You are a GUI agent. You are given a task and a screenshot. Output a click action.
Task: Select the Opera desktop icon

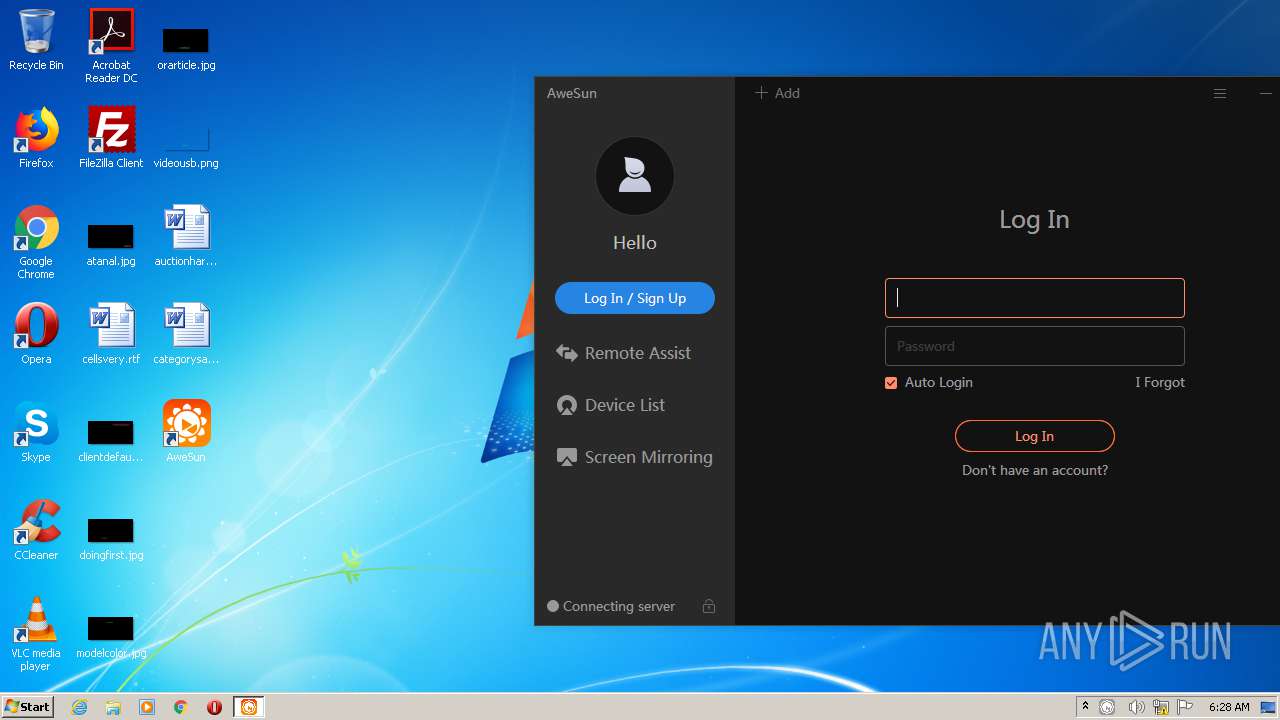(x=36, y=334)
